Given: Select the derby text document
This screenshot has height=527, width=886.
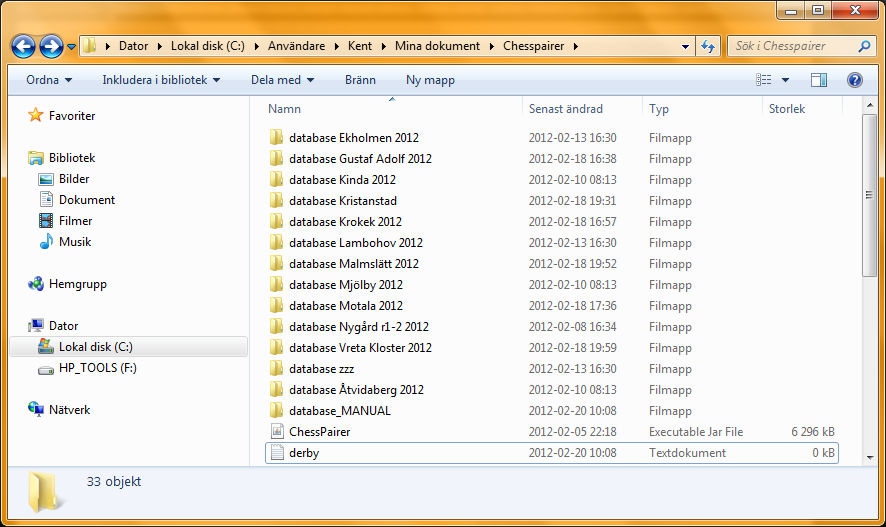Looking at the screenshot, I should click(551, 453).
